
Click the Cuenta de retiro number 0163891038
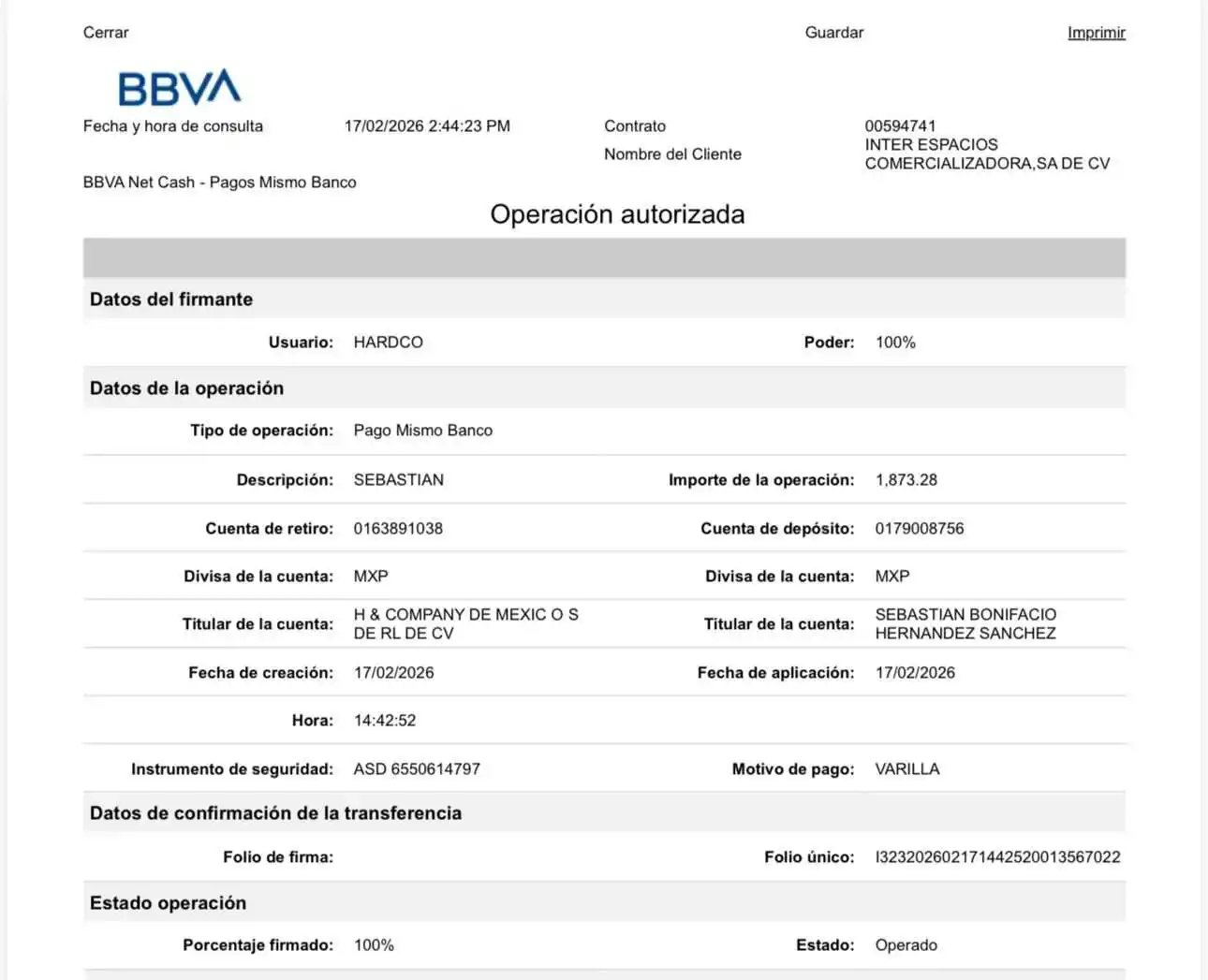(x=398, y=529)
